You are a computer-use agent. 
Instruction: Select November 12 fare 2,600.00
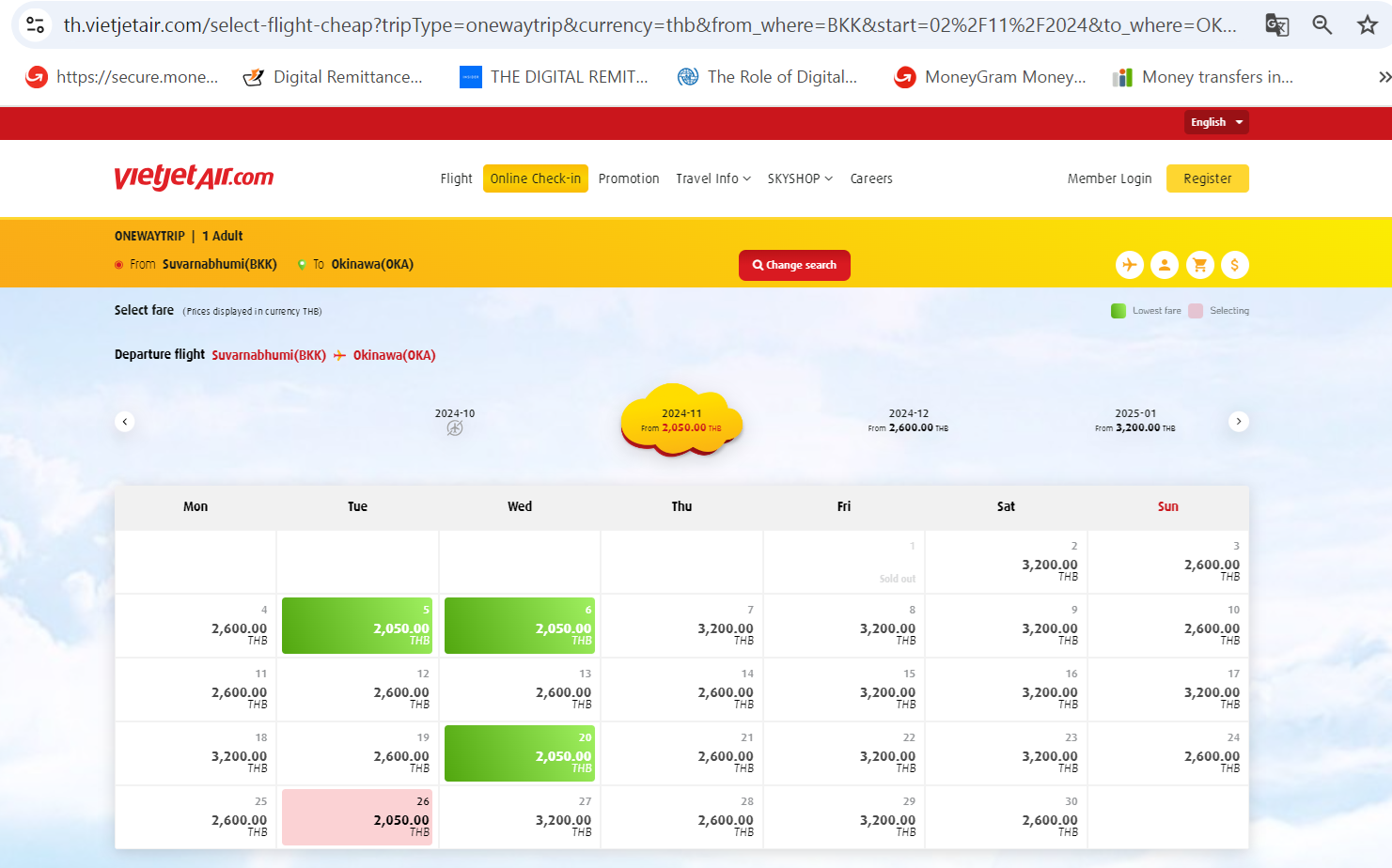point(357,690)
